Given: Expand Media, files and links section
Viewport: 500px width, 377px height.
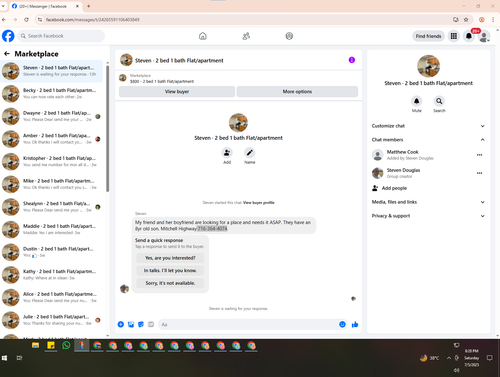Looking at the screenshot, I should pos(428,202).
